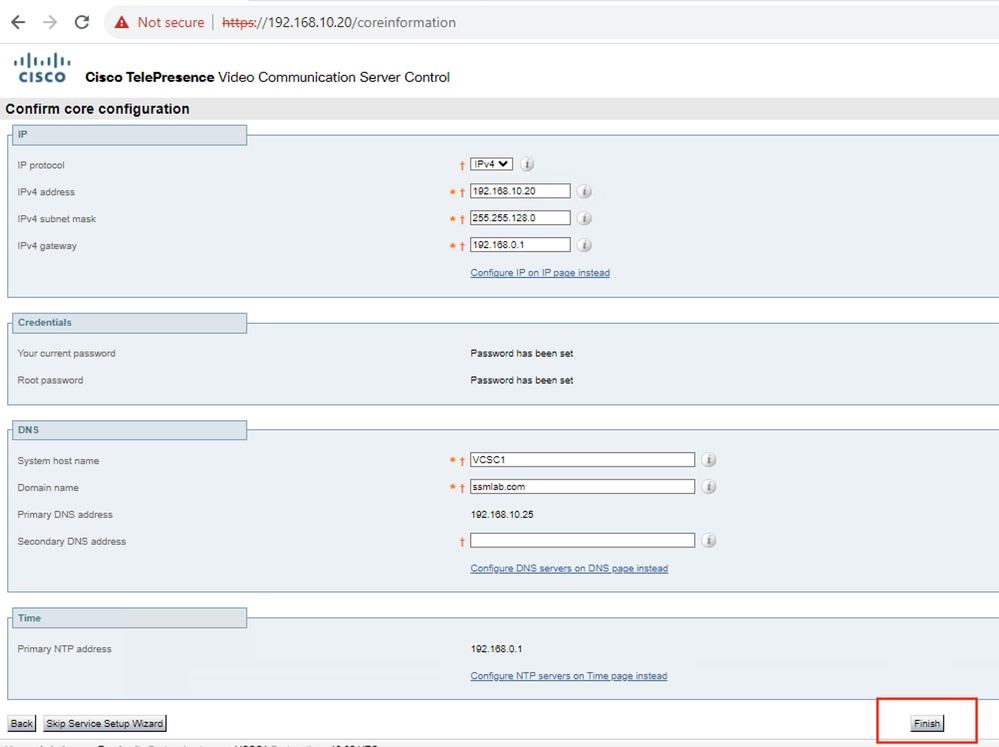Open the IP protocol IPv4 dropdown
This screenshot has height=747, width=999.
pyautogui.click(x=491, y=164)
